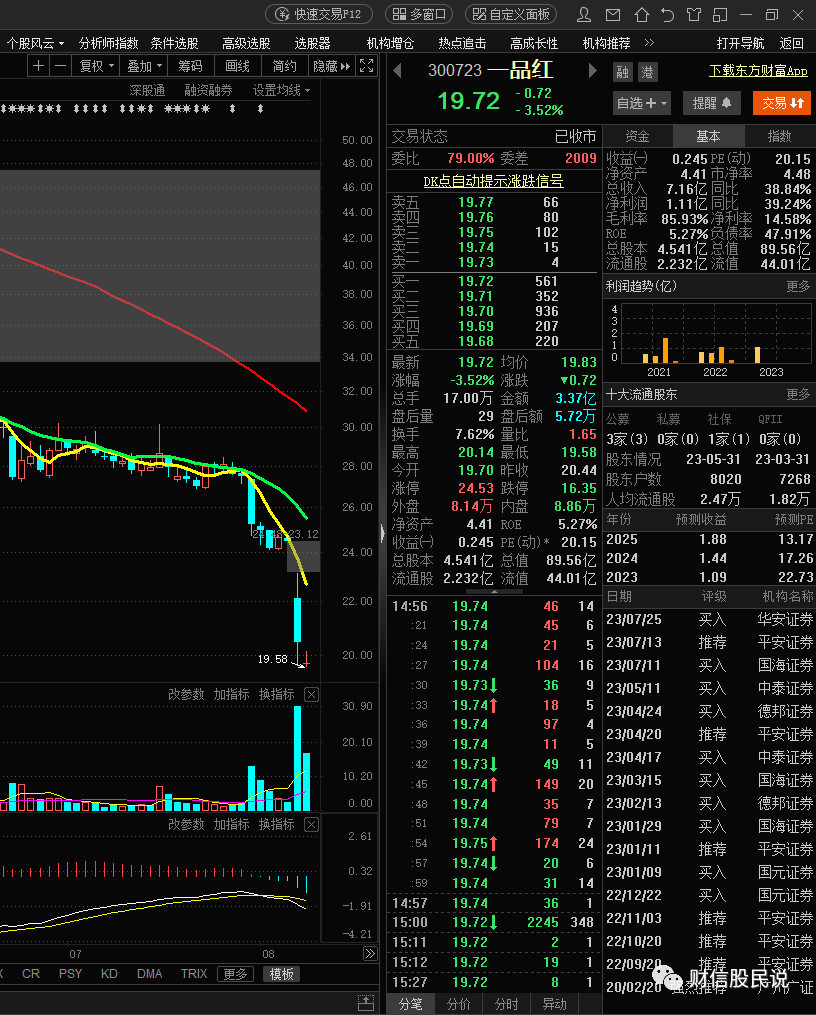
Task: Select the DMA indicator
Action: click(x=149, y=974)
